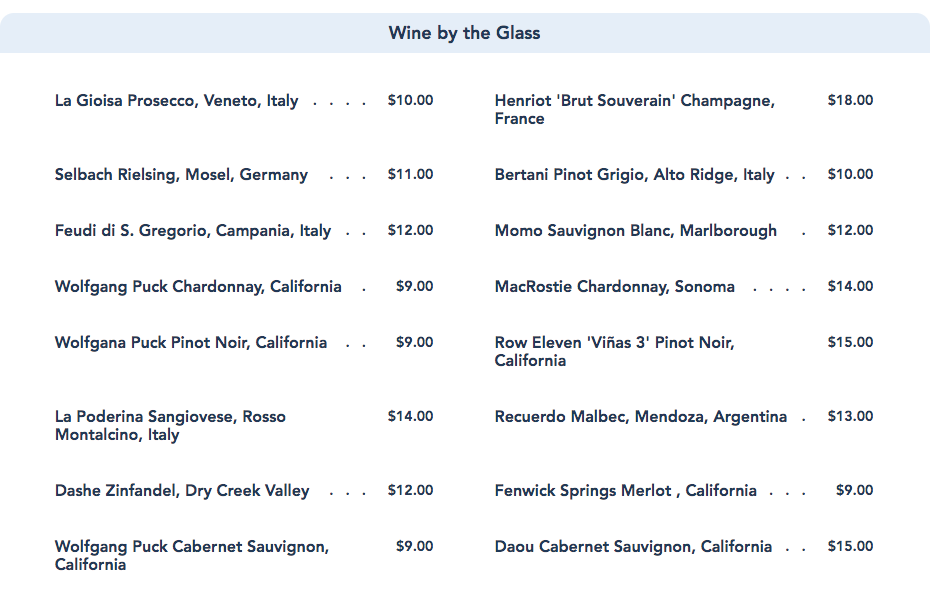Viewport: 935px width, 605px height.
Task: Select La Poderina Sangiovese, Rosso Montalcino
Action: tap(170, 426)
